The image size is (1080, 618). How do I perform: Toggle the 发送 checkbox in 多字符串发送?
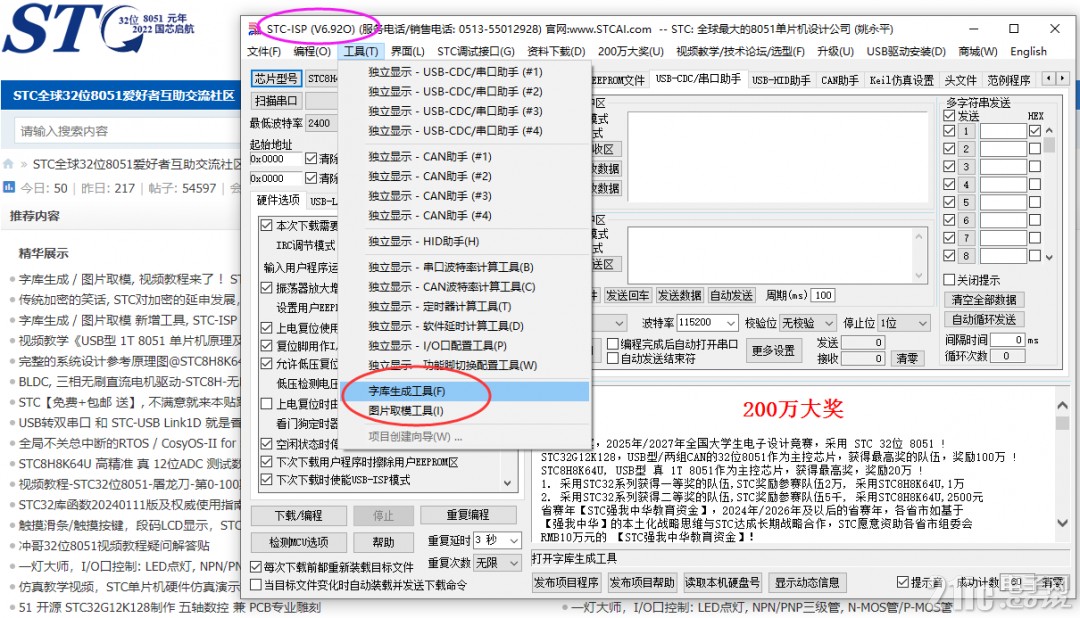pos(950,116)
